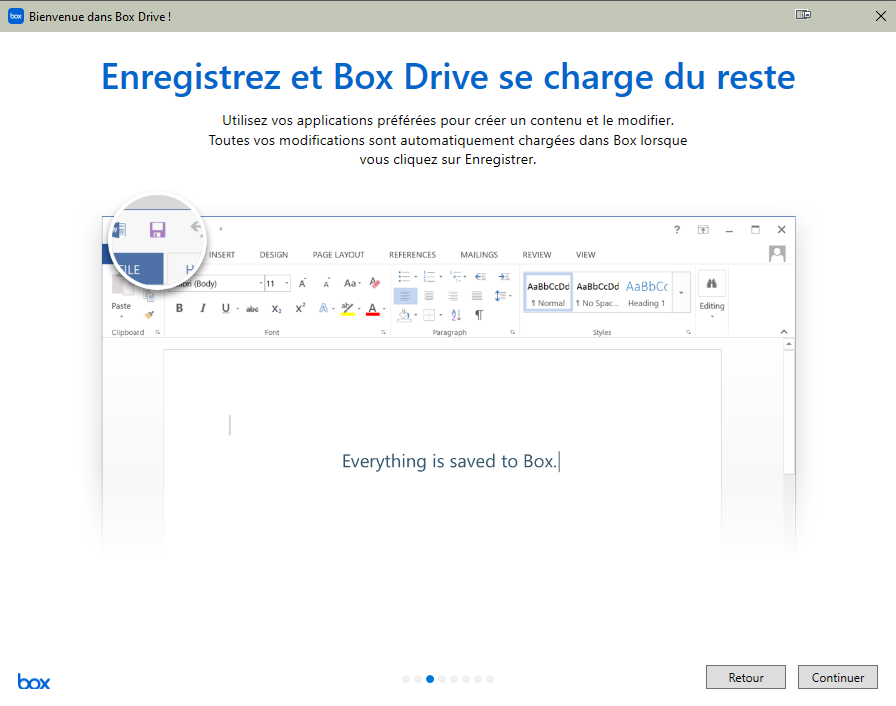Viewport: 896px width, 706px height.
Task: Click the 'Everything is saved to Box.' text
Action: [x=449, y=461]
